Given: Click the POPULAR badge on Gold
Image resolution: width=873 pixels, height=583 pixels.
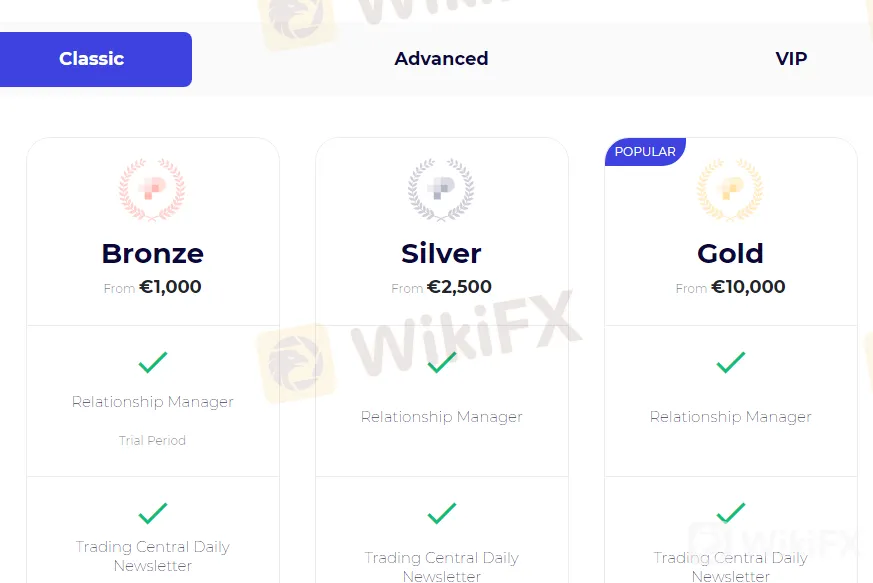Looking at the screenshot, I should click(645, 152).
